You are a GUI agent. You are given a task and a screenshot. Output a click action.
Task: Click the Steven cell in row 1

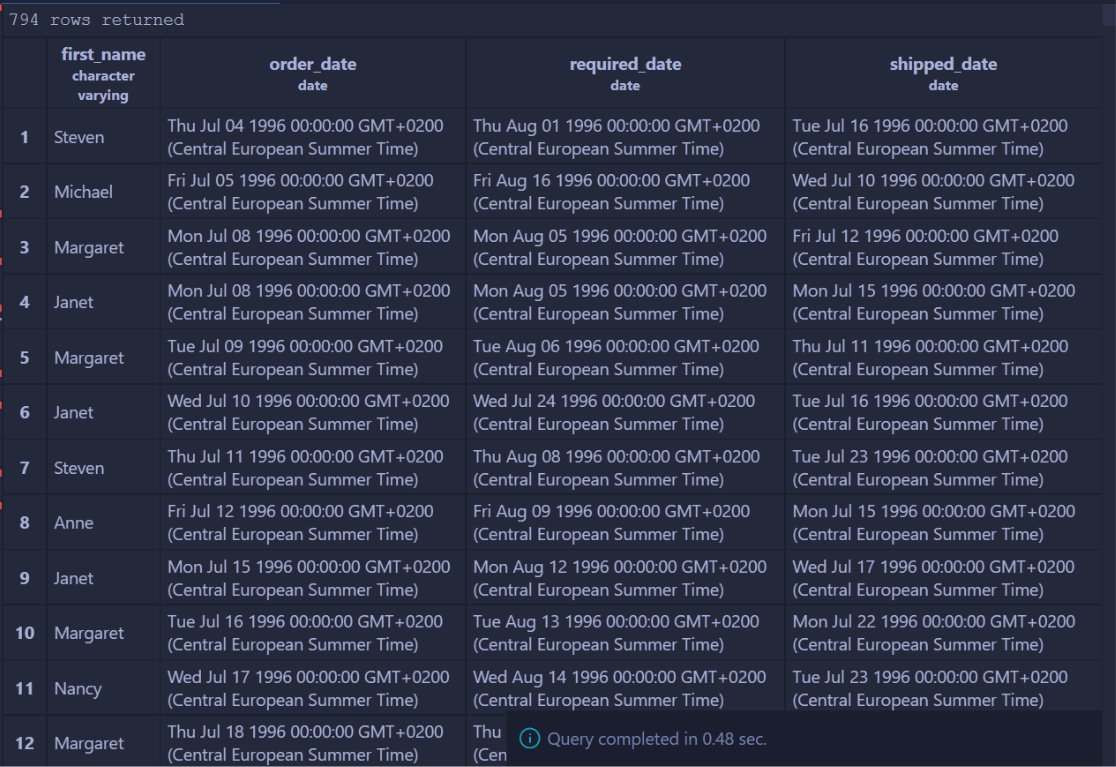click(103, 137)
